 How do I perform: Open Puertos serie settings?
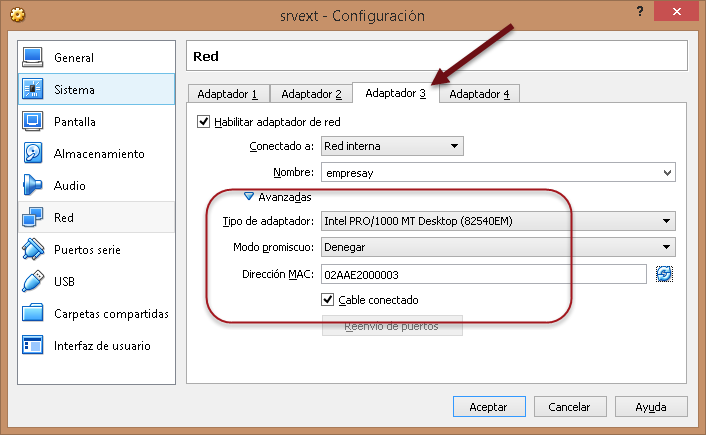pyautogui.click(x=86, y=250)
